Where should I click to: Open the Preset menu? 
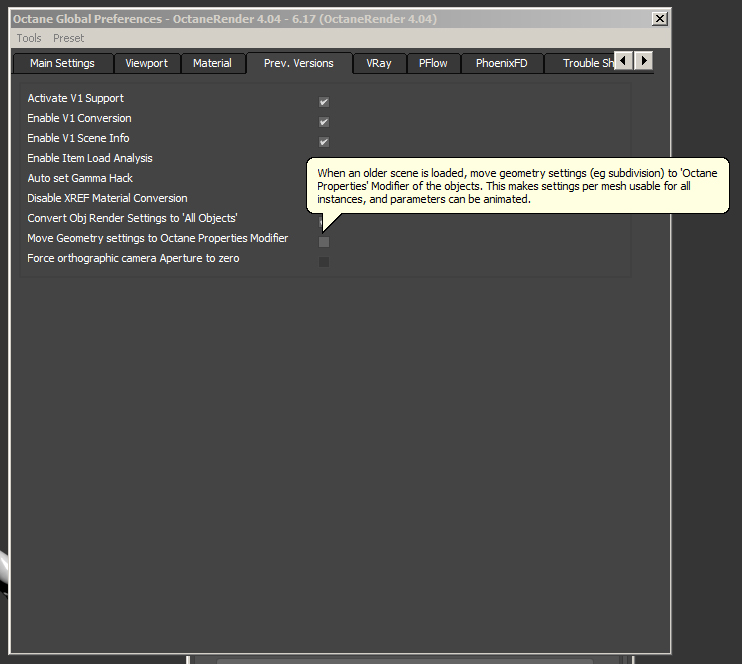point(68,38)
